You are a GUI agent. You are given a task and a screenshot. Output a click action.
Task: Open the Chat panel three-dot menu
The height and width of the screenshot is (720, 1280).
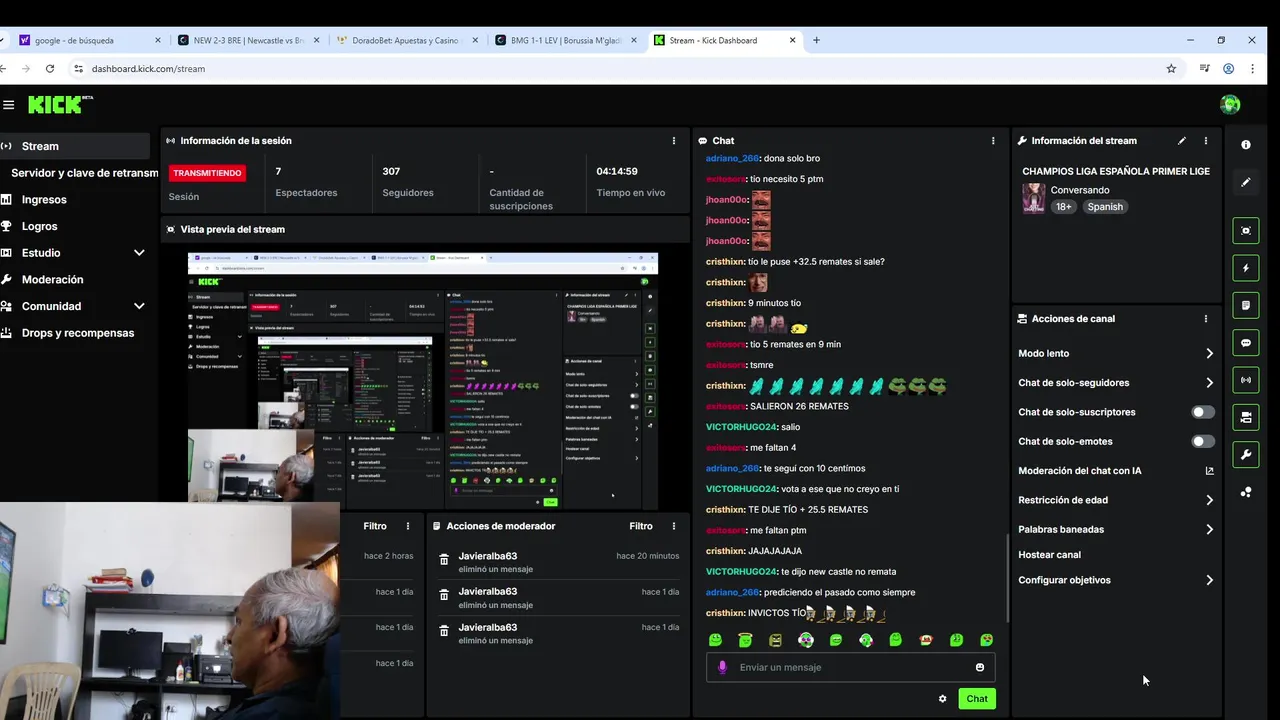[993, 141]
